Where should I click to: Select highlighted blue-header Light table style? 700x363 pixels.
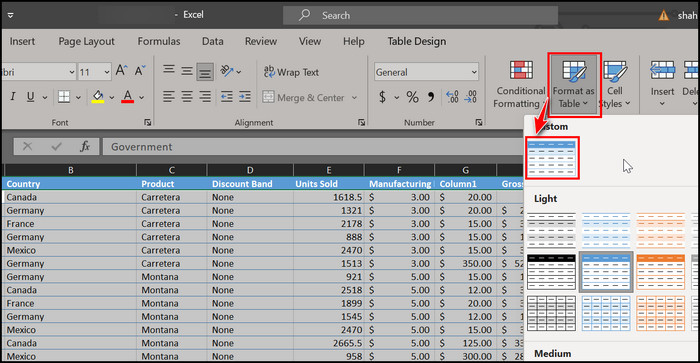[x=606, y=272]
